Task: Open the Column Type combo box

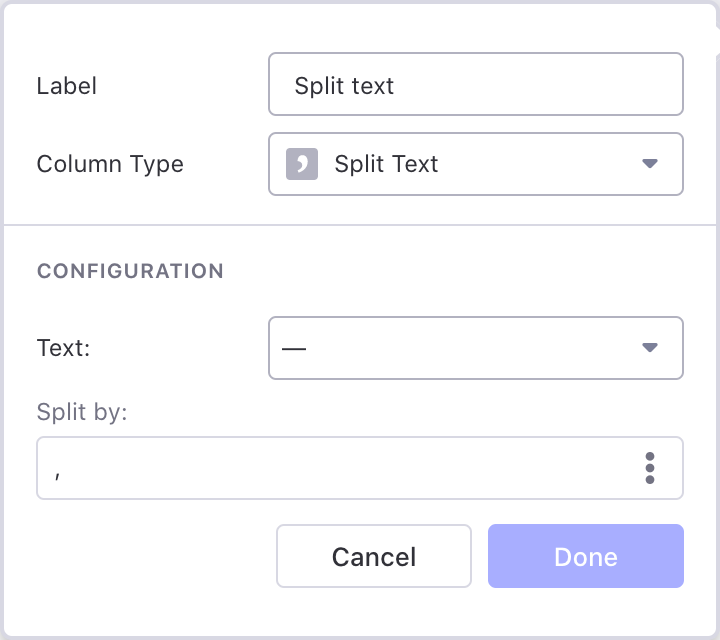Action: [x=476, y=164]
